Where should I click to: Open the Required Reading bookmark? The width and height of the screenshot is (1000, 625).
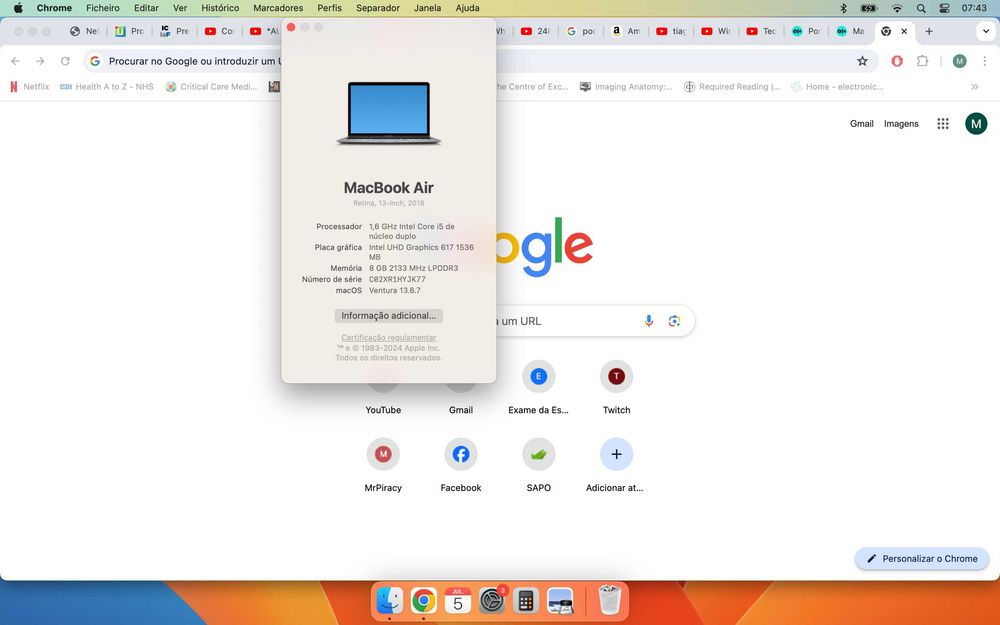point(732,87)
